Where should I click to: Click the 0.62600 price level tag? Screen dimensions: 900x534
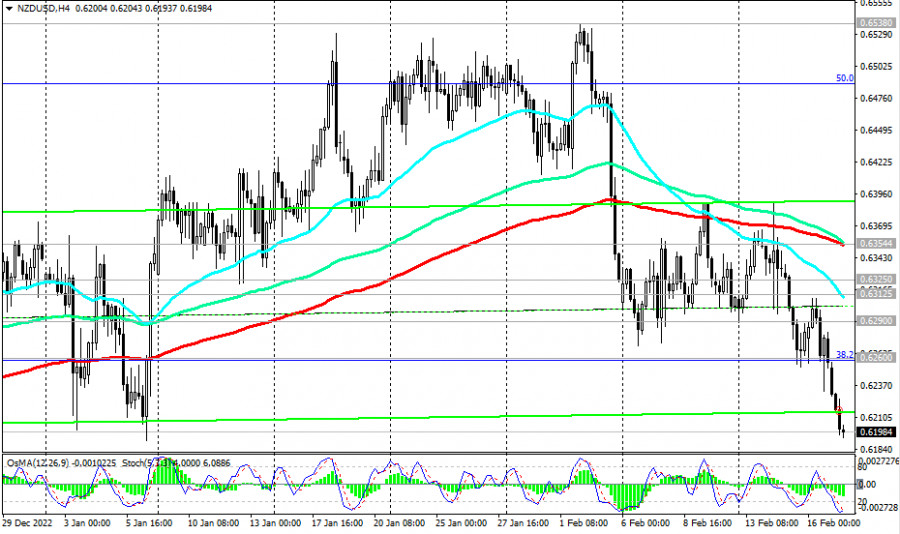click(875, 357)
